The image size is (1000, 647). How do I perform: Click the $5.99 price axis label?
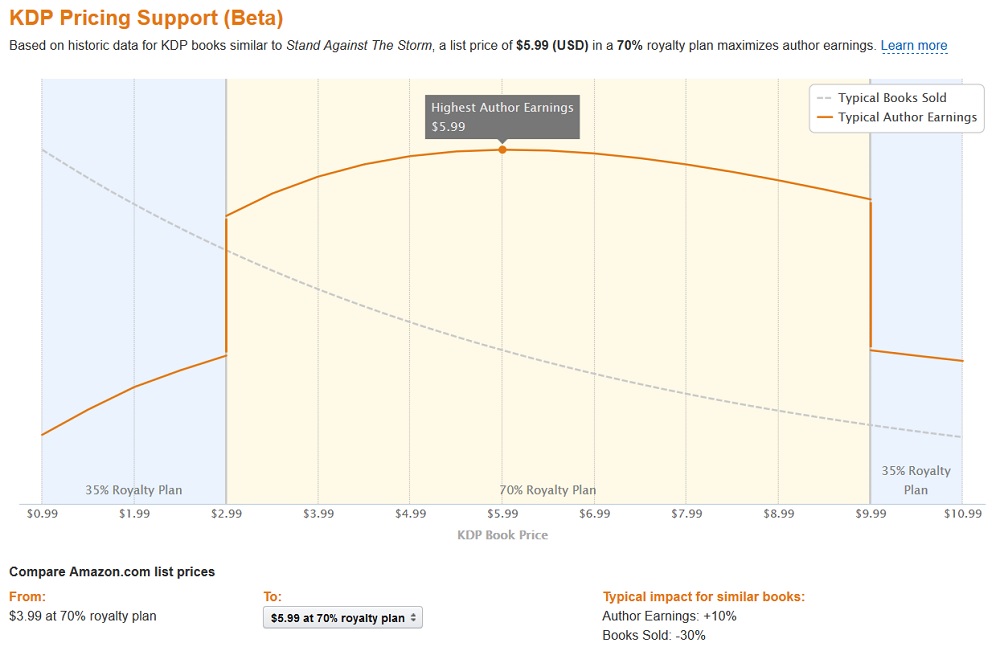point(502,514)
